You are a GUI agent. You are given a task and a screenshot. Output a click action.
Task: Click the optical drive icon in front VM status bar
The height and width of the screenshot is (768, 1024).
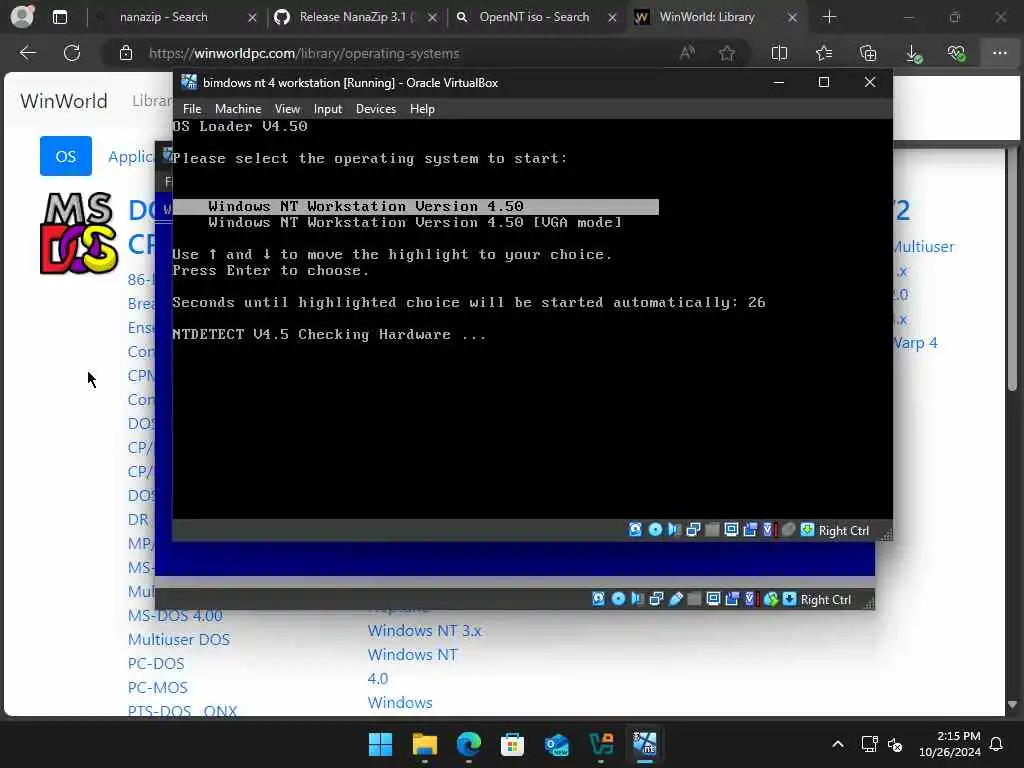pyautogui.click(x=655, y=530)
